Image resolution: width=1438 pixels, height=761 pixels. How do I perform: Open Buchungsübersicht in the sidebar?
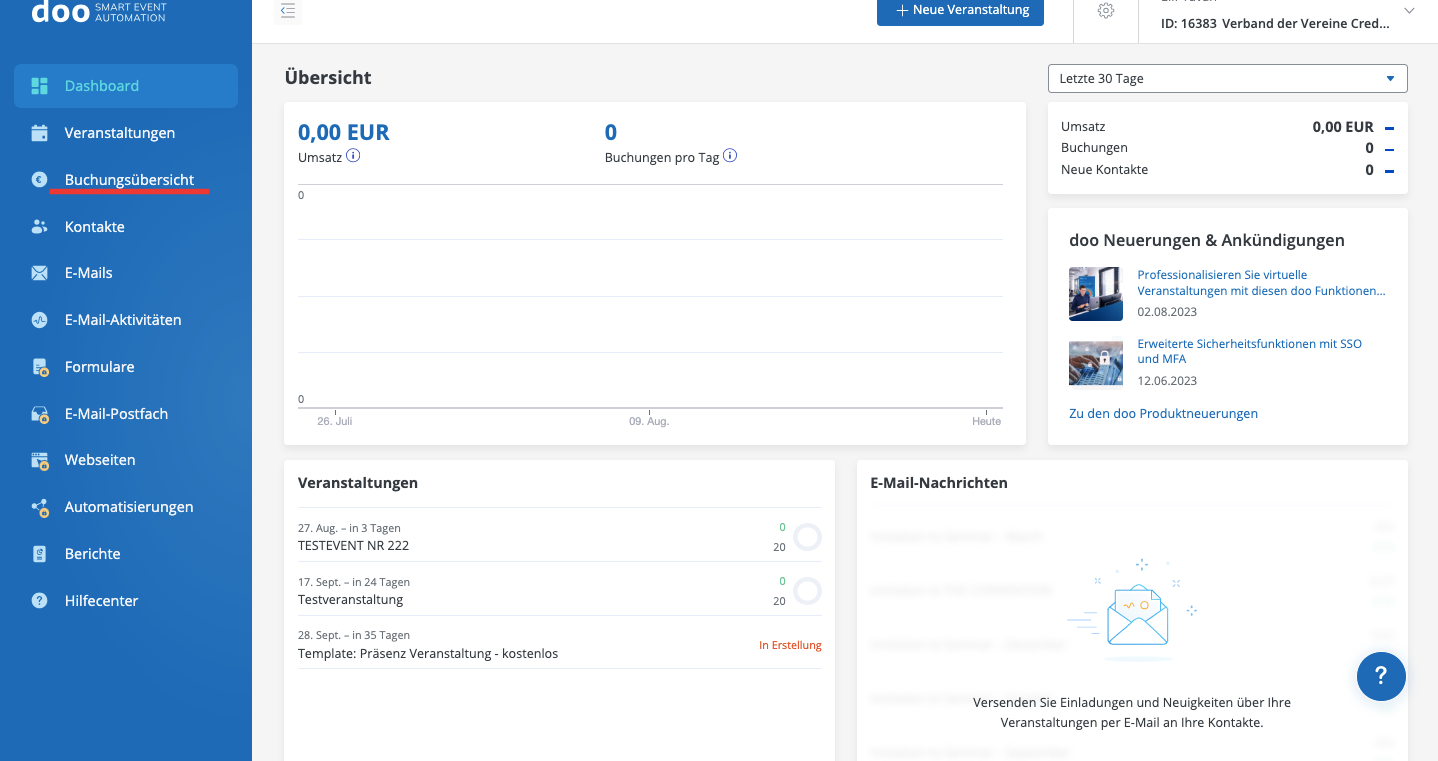[x=129, y=180]
